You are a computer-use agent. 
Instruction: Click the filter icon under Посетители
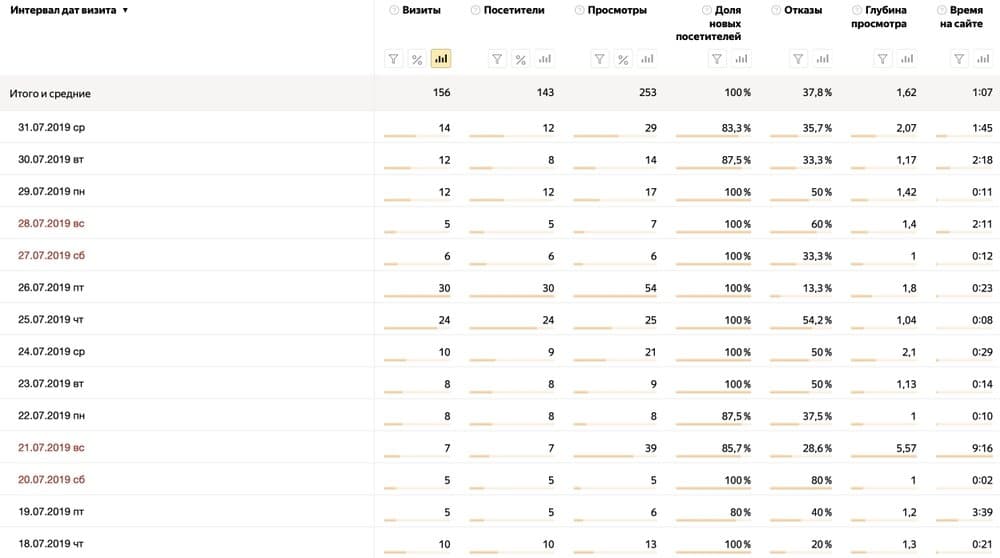pos(497,59)
